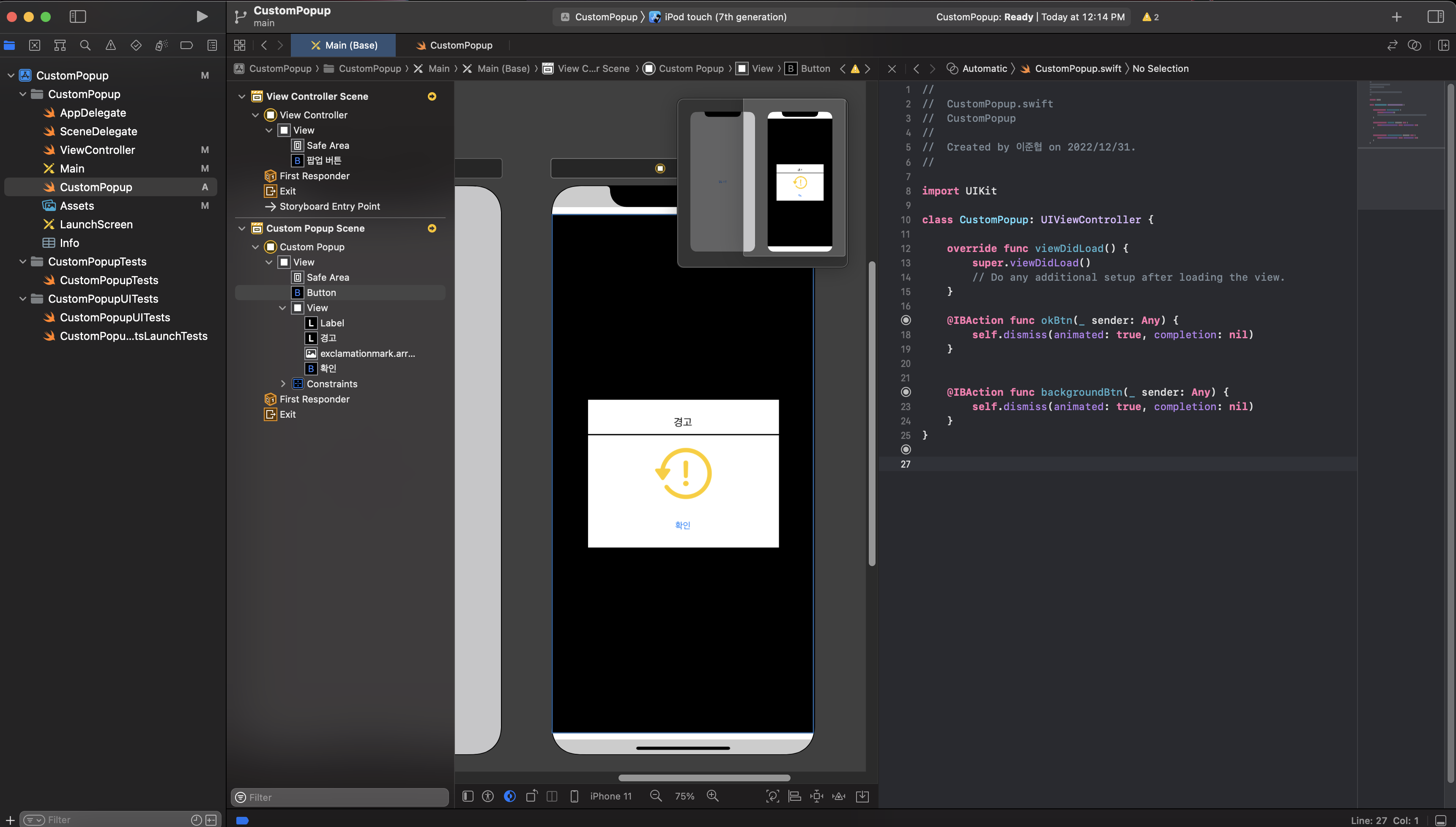Image resolution: width=1456 pixels, height=827 pixels.
Task: Collapse the CustomPopupUITests folder
Action: tap(23, 299)
